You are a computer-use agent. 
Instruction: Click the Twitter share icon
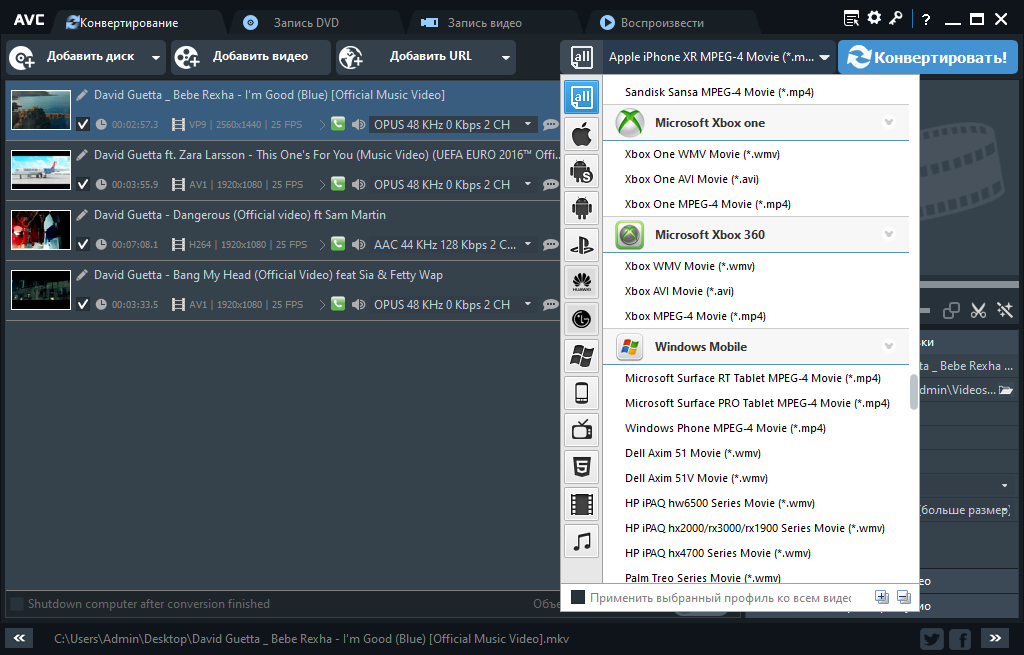tap(931, 638)
